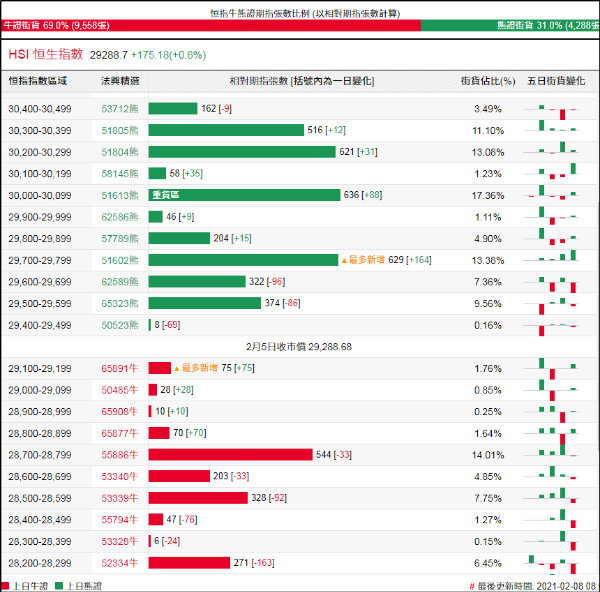The height and width of the screenshot is (592, 600).
Task: Open the 55794牛 bull contract link
Action: point(120,520)
